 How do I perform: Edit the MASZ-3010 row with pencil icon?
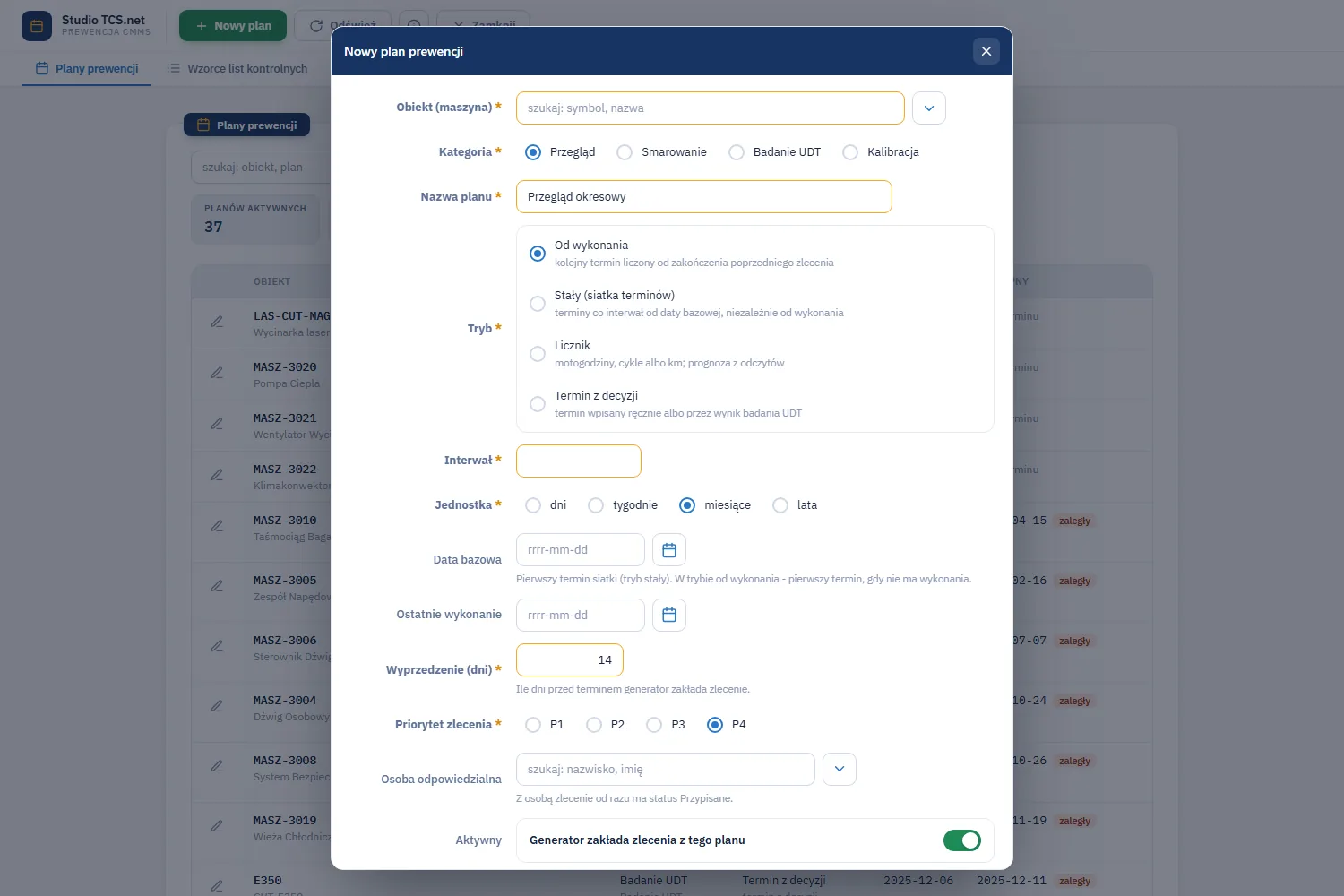pos(217,526)
